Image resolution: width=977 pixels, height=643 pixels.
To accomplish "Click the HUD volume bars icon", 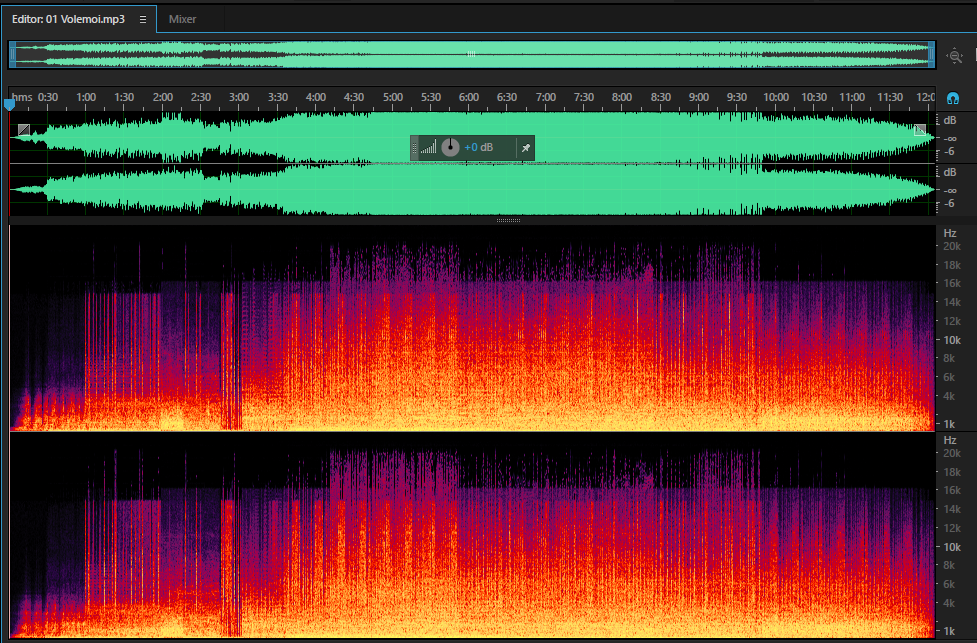I will [x=428, y=148].
